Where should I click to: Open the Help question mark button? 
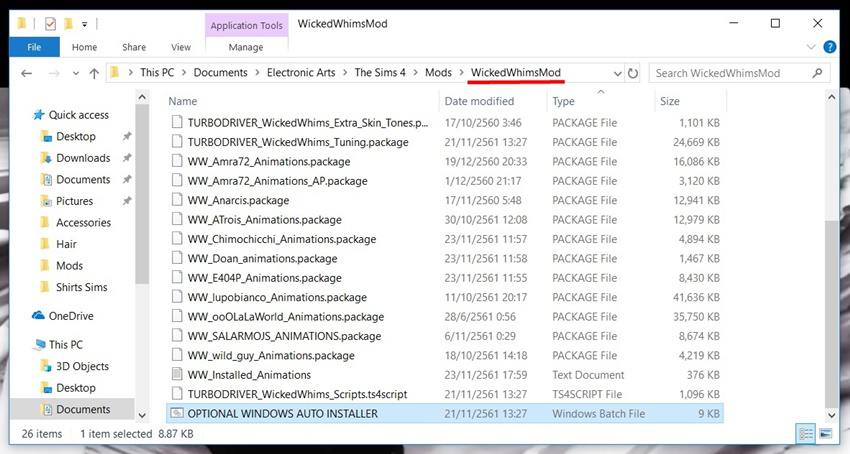coord(829,47)
